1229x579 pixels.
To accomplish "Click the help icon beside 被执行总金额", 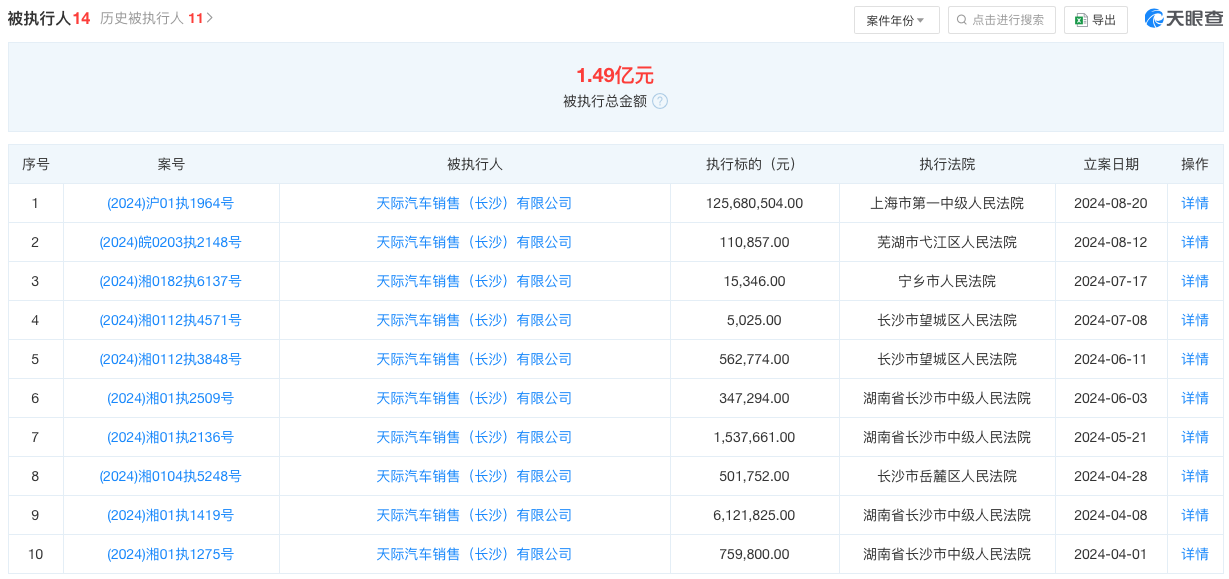I will pyautogui.click(x=660, y=101).
